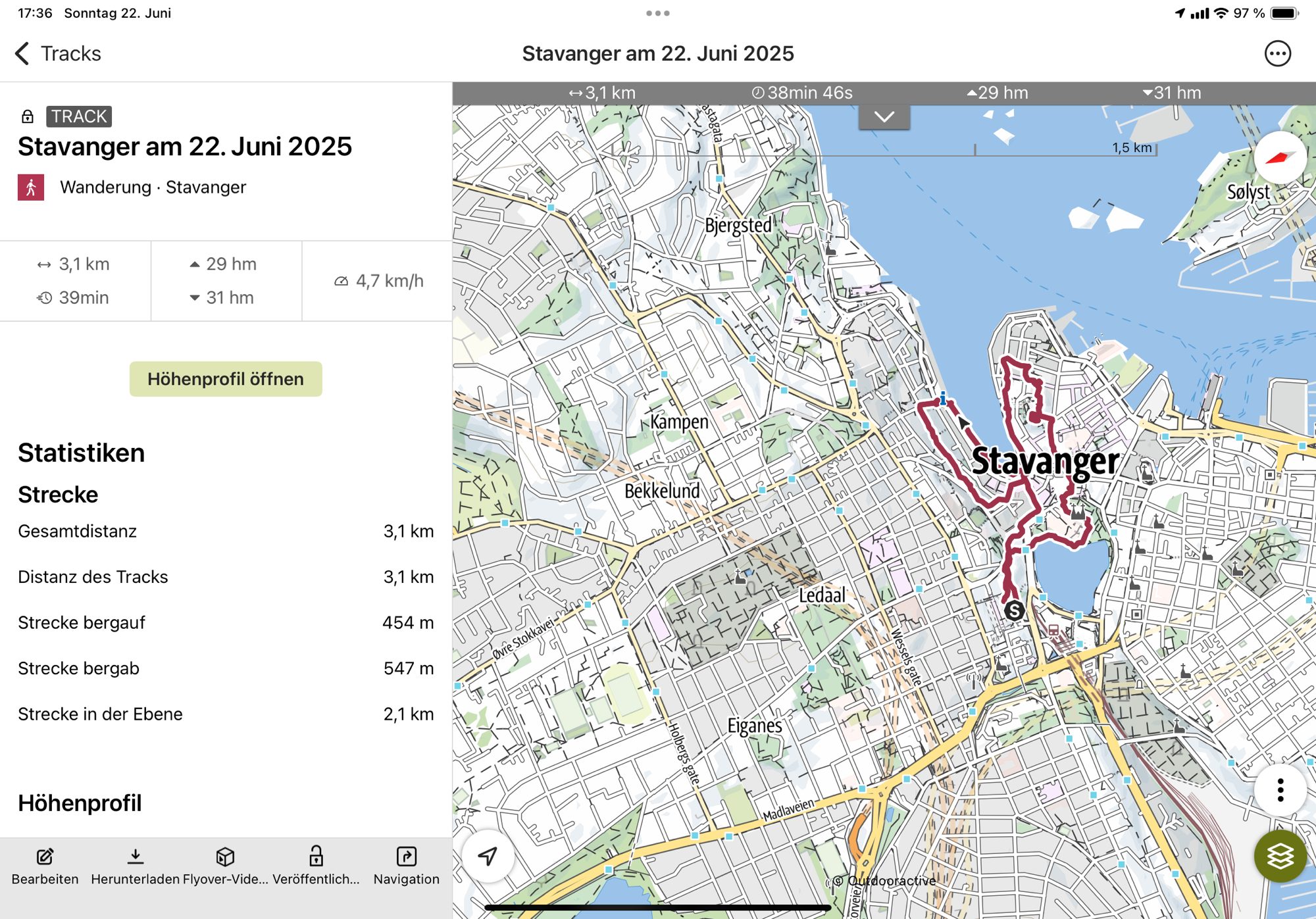
Task: Open the elevation profile with Höhenprofil öffnen
Action: click(x=226, y=379)
